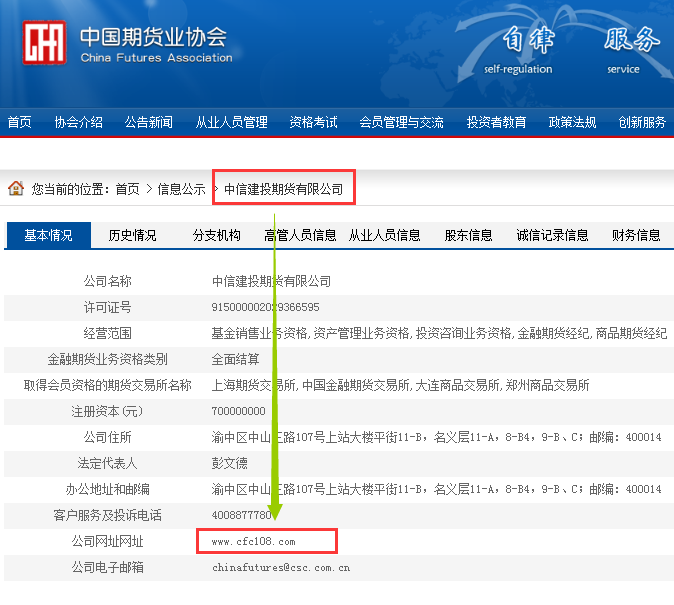Click the 取得会员资格的期货交易所名称 label

[107, 385]
